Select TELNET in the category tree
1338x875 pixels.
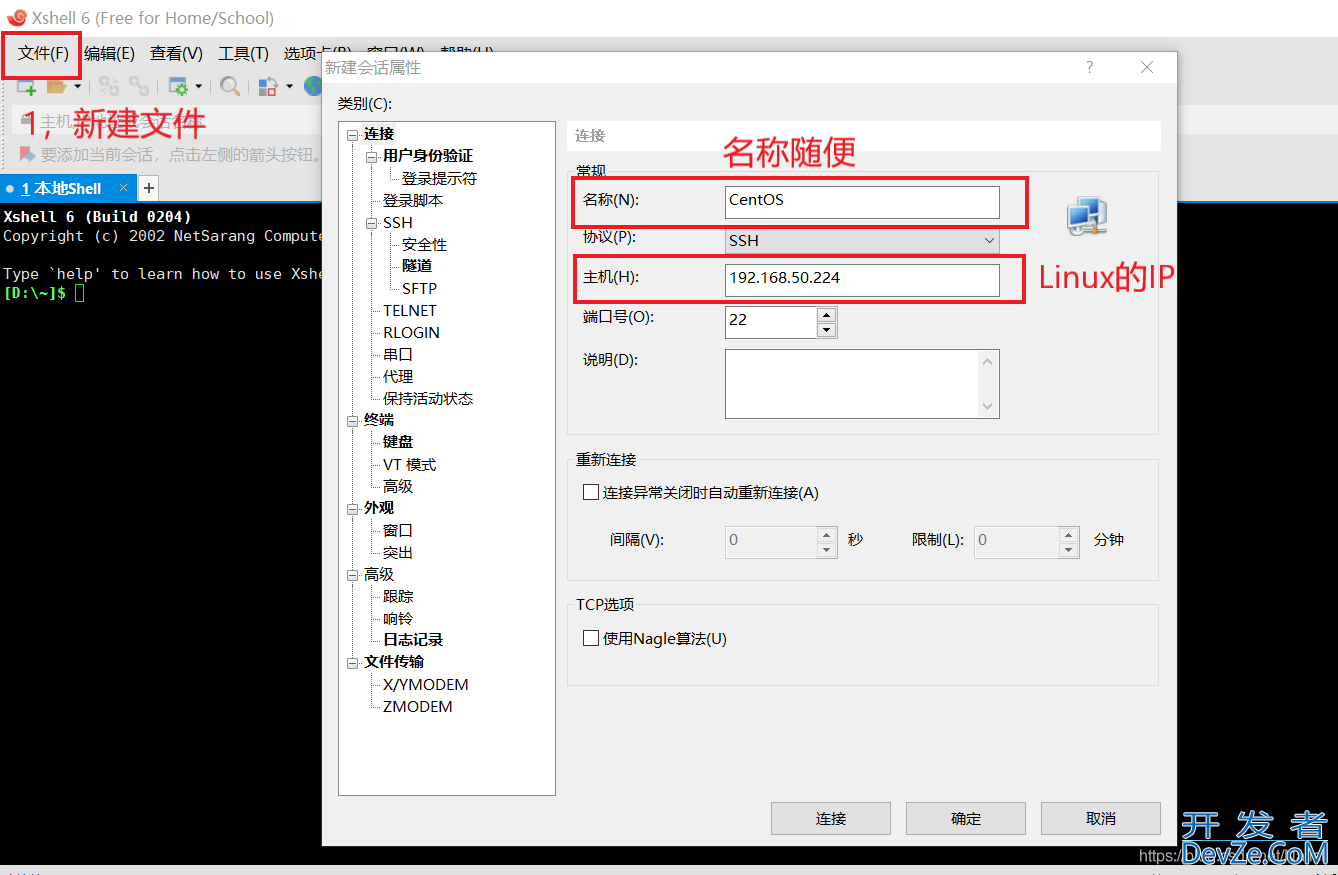(x=409, y=310)
